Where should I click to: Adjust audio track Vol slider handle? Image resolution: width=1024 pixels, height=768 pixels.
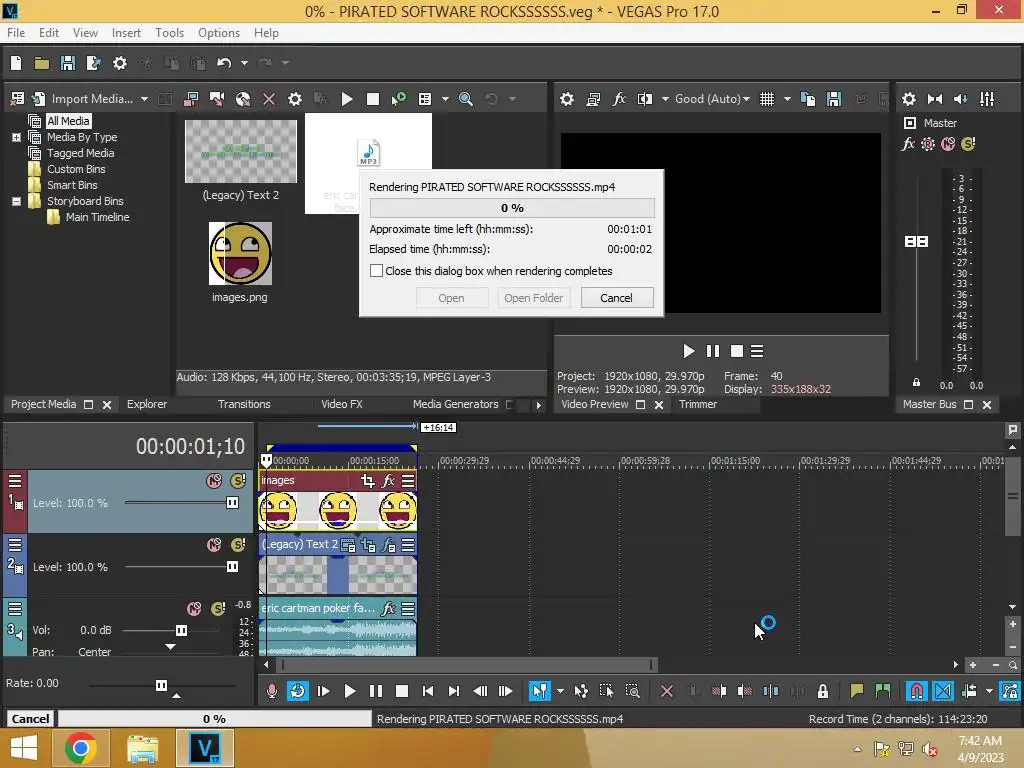point(181,630)
